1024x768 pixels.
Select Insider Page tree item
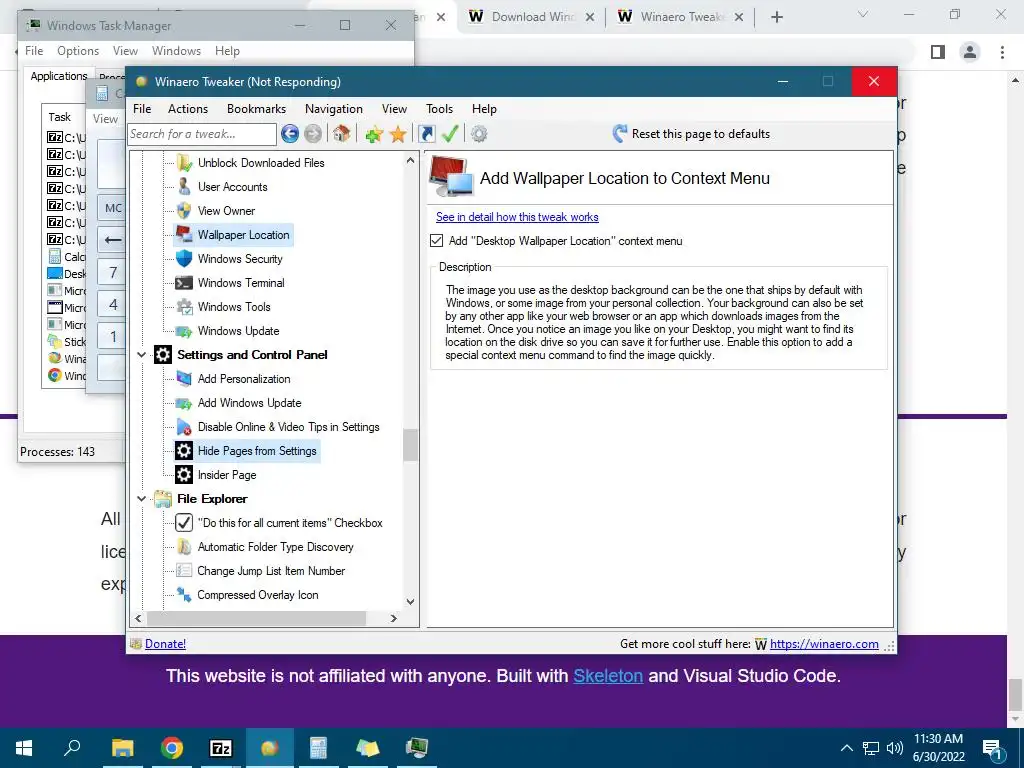coord(227,475)
